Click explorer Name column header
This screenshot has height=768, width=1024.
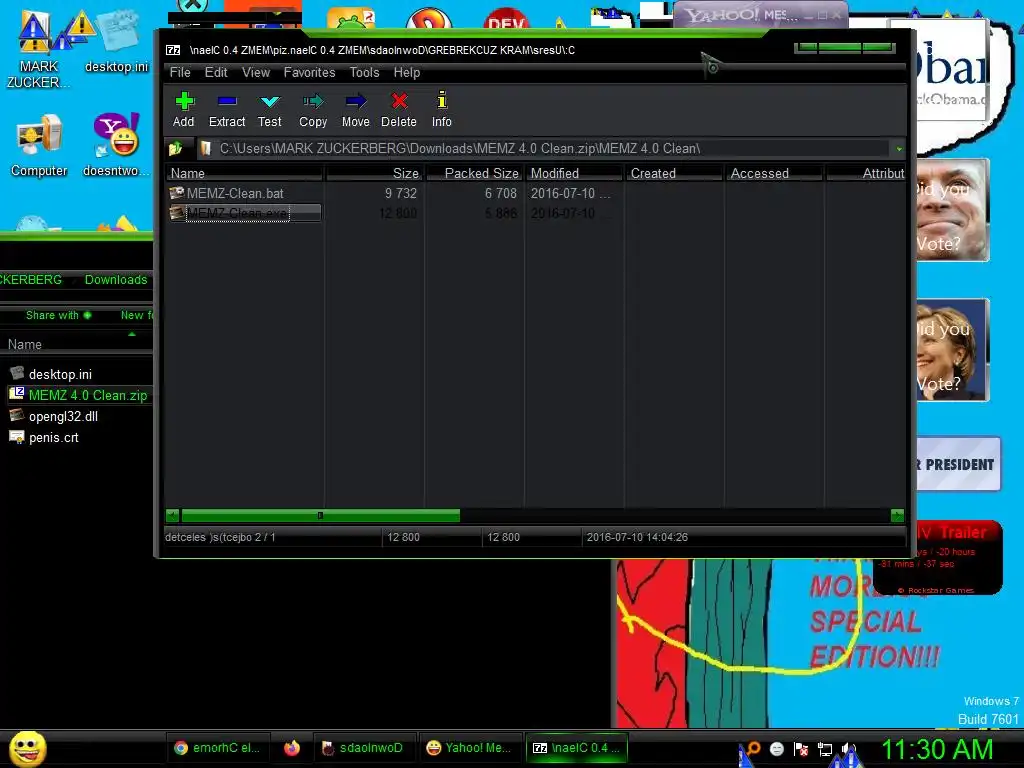[x=76, y=344]
